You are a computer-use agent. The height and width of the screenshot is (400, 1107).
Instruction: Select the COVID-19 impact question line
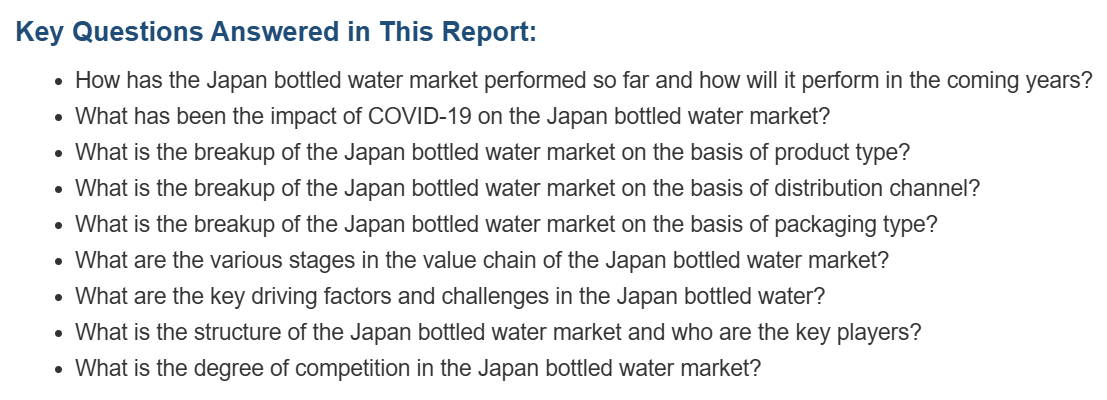tap(453, 116)
